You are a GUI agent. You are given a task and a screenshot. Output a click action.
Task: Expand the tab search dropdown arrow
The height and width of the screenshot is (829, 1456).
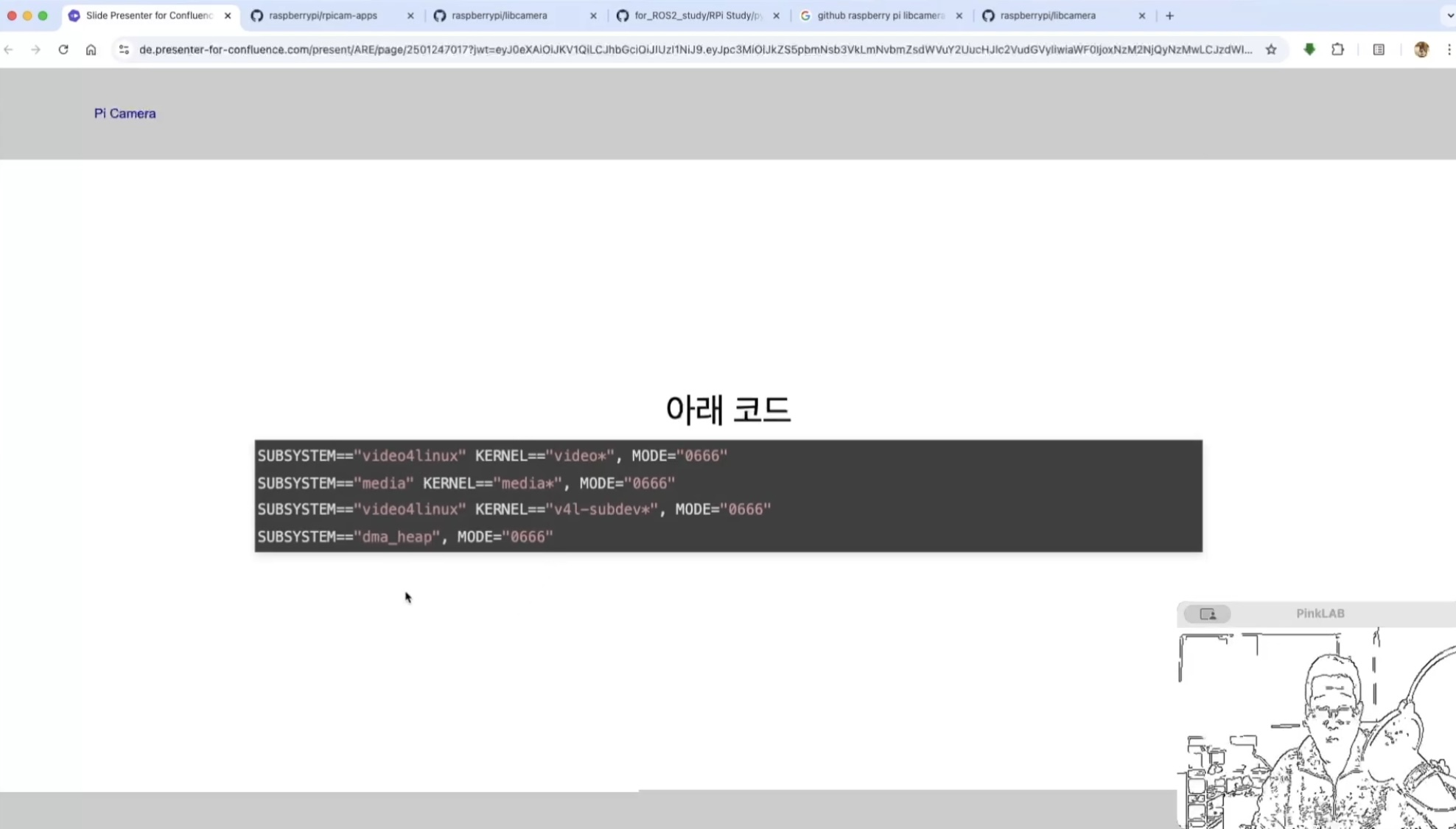pyautogui.click(x=1449, y=15)
